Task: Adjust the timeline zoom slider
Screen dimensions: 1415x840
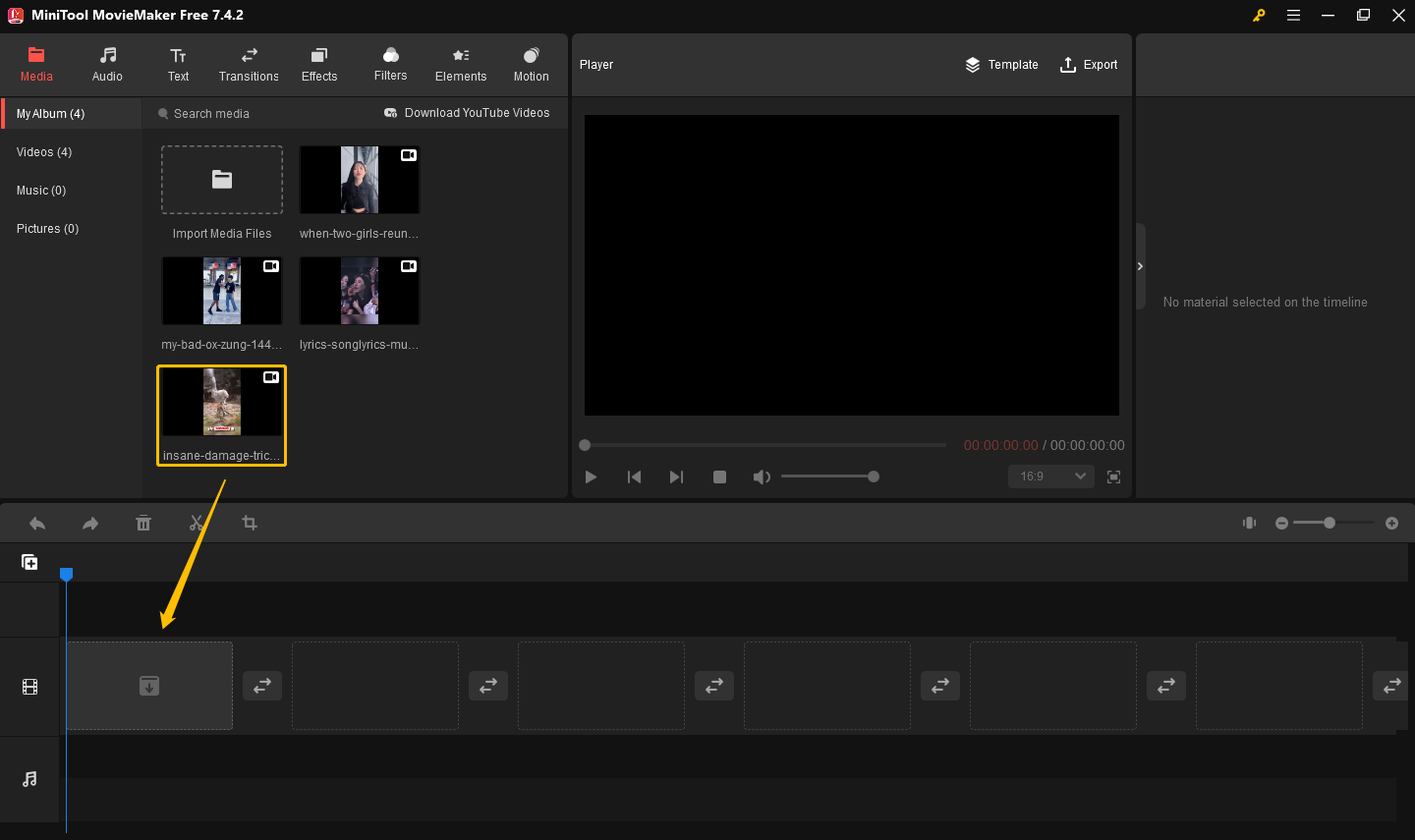Action: click(x=1333, y=523)
